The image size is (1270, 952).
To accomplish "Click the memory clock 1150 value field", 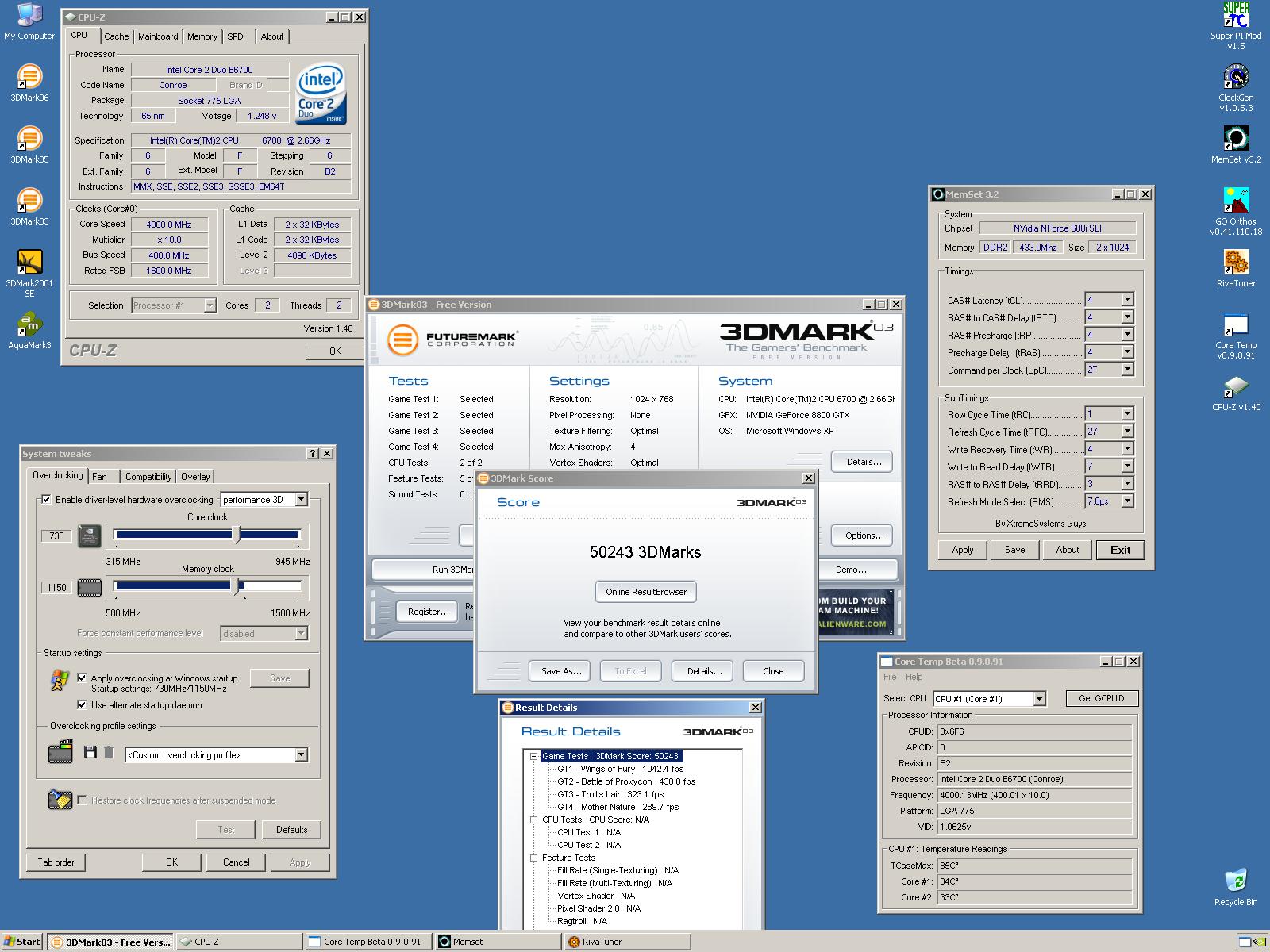I will point(56,588).
